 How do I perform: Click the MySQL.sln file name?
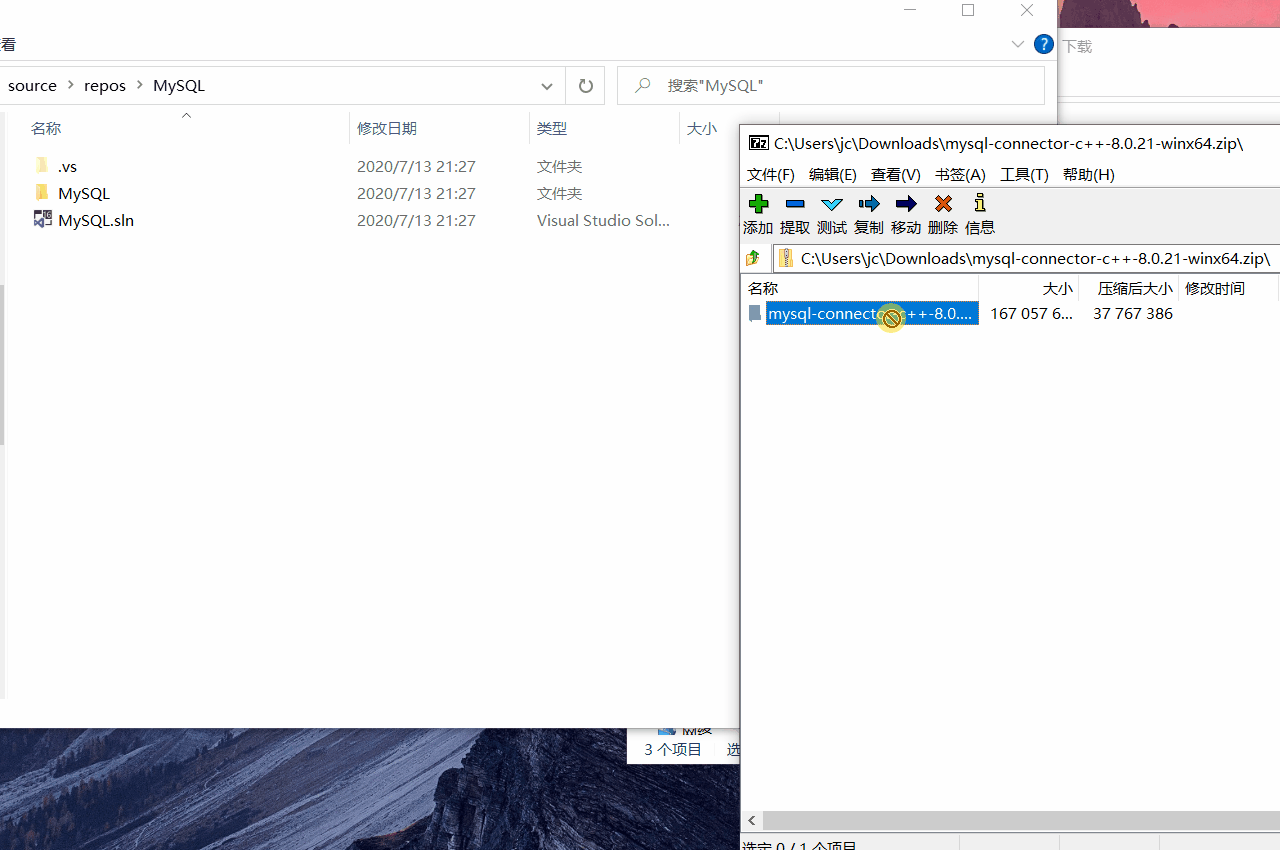(x=96, y=220)
